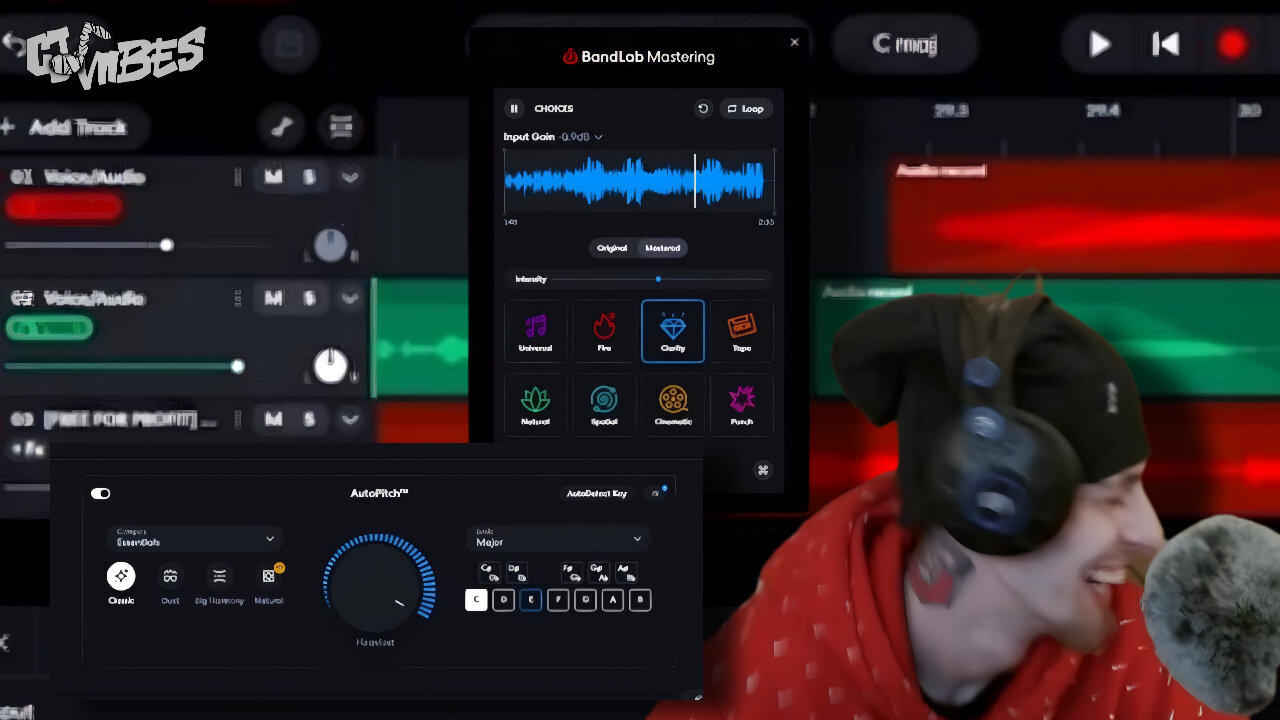Select the Duet AutoPitch effect

[x=170, y=583]
